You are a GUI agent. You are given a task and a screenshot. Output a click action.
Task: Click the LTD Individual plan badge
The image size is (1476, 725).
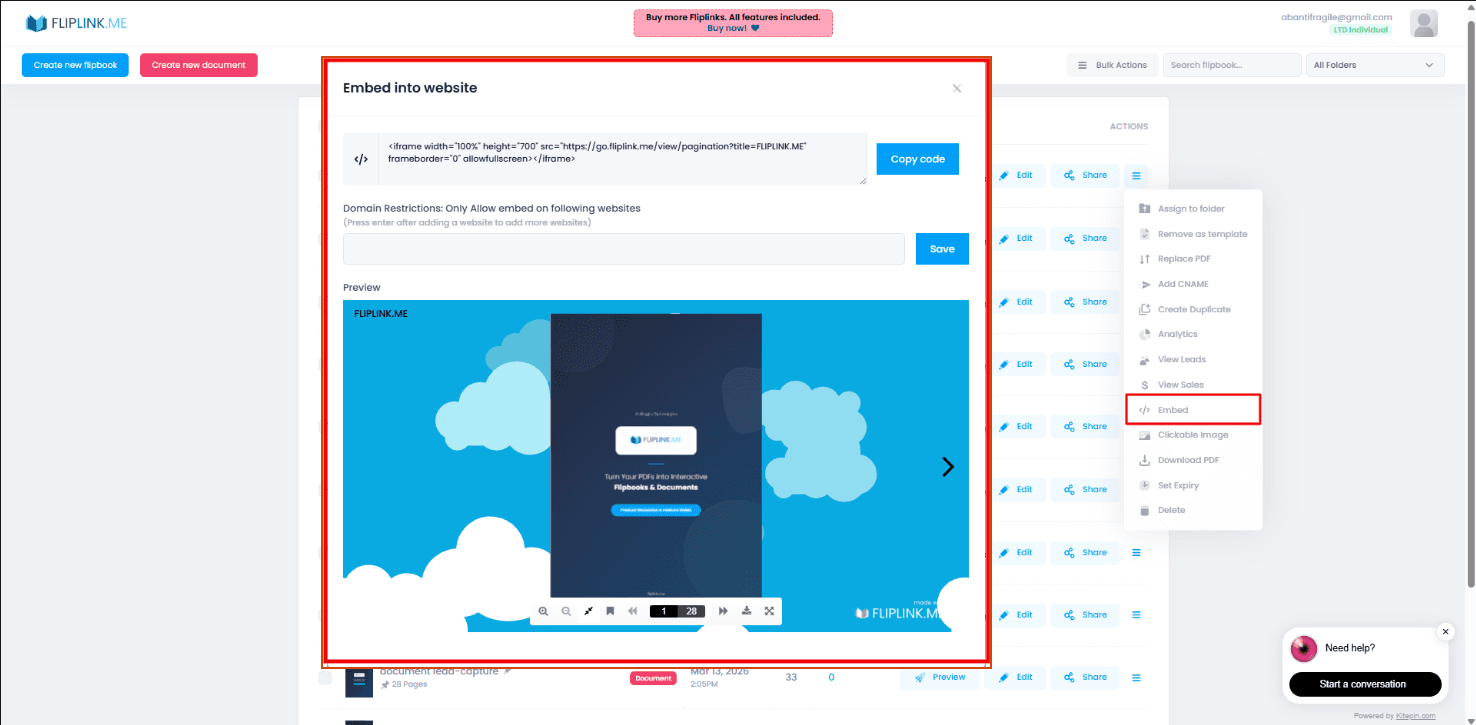1361,30
